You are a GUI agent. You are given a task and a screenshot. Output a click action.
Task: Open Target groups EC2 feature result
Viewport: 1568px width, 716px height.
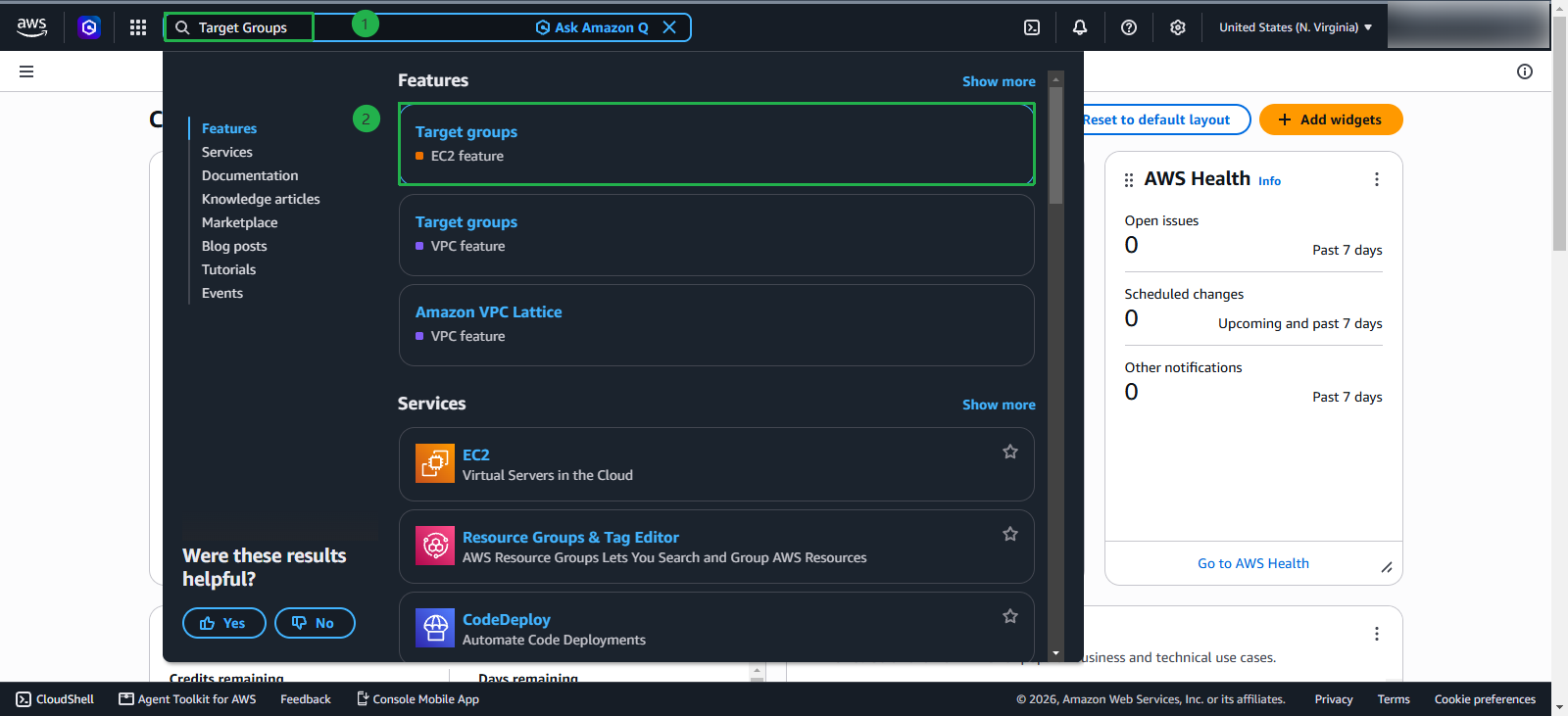[x=716, y=144]
